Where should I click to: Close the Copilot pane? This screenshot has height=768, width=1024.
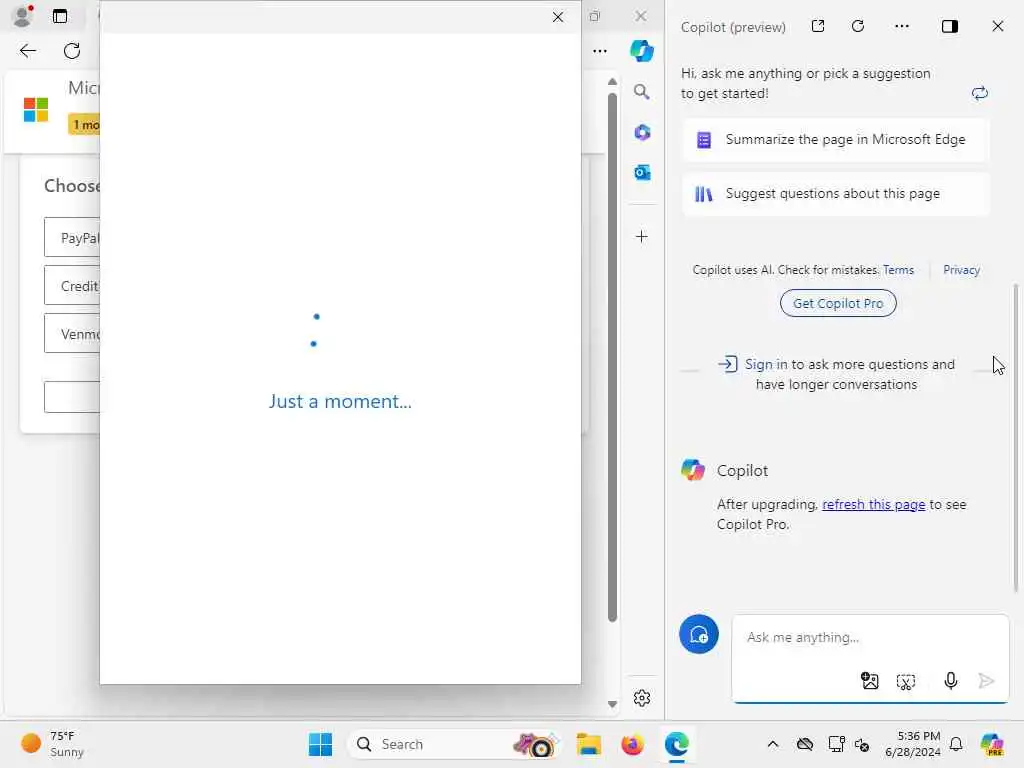pos(998,26)
